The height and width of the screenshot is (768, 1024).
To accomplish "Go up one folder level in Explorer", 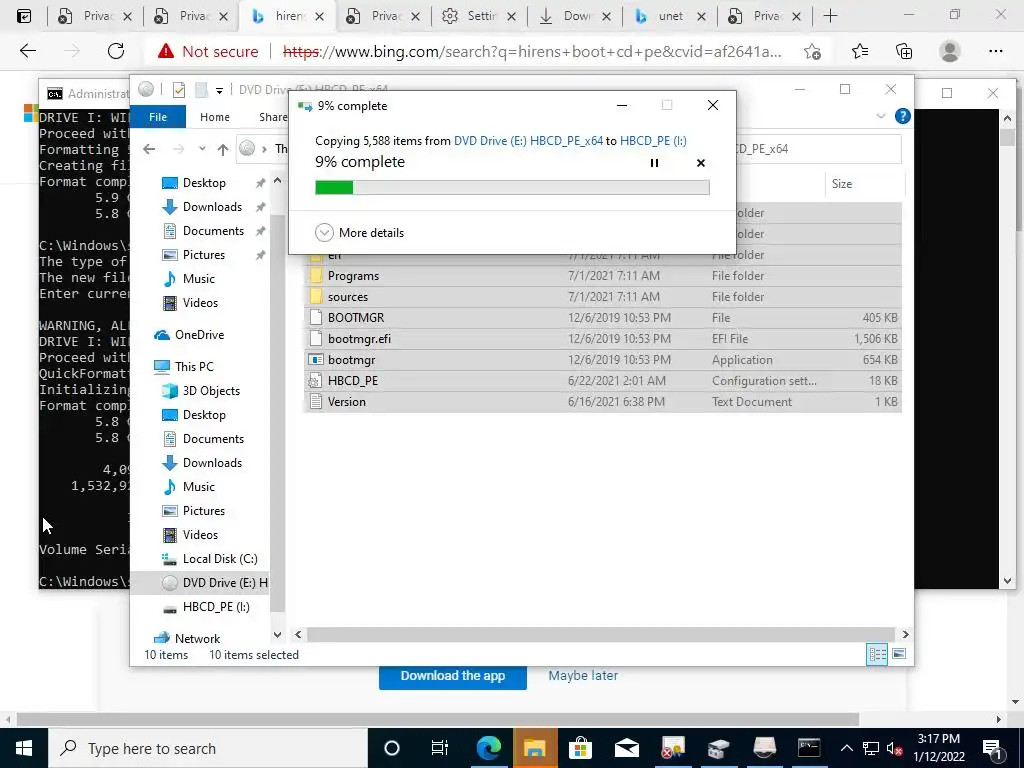I will 223,149.
